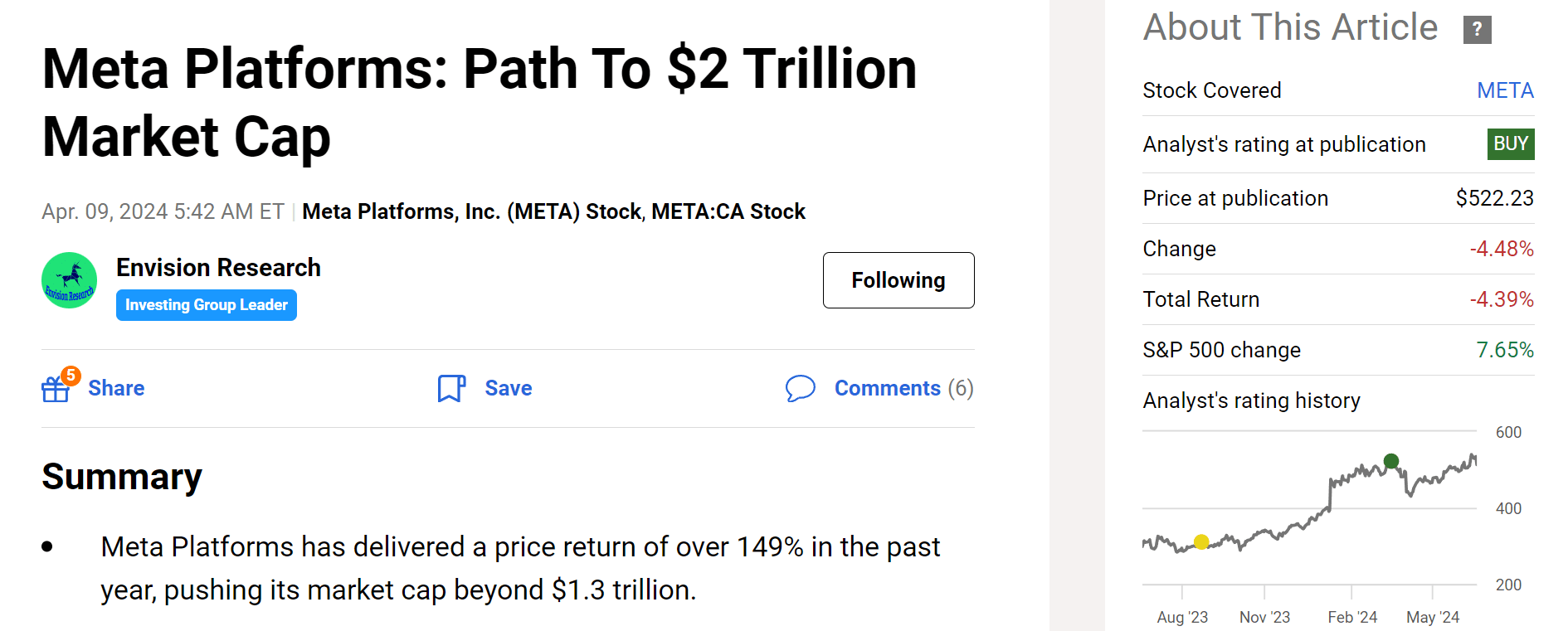Image resolution: width=1568 pixels, height=631 pixels.
Task: Click the Share text link
Action: [x=116, y=388]
